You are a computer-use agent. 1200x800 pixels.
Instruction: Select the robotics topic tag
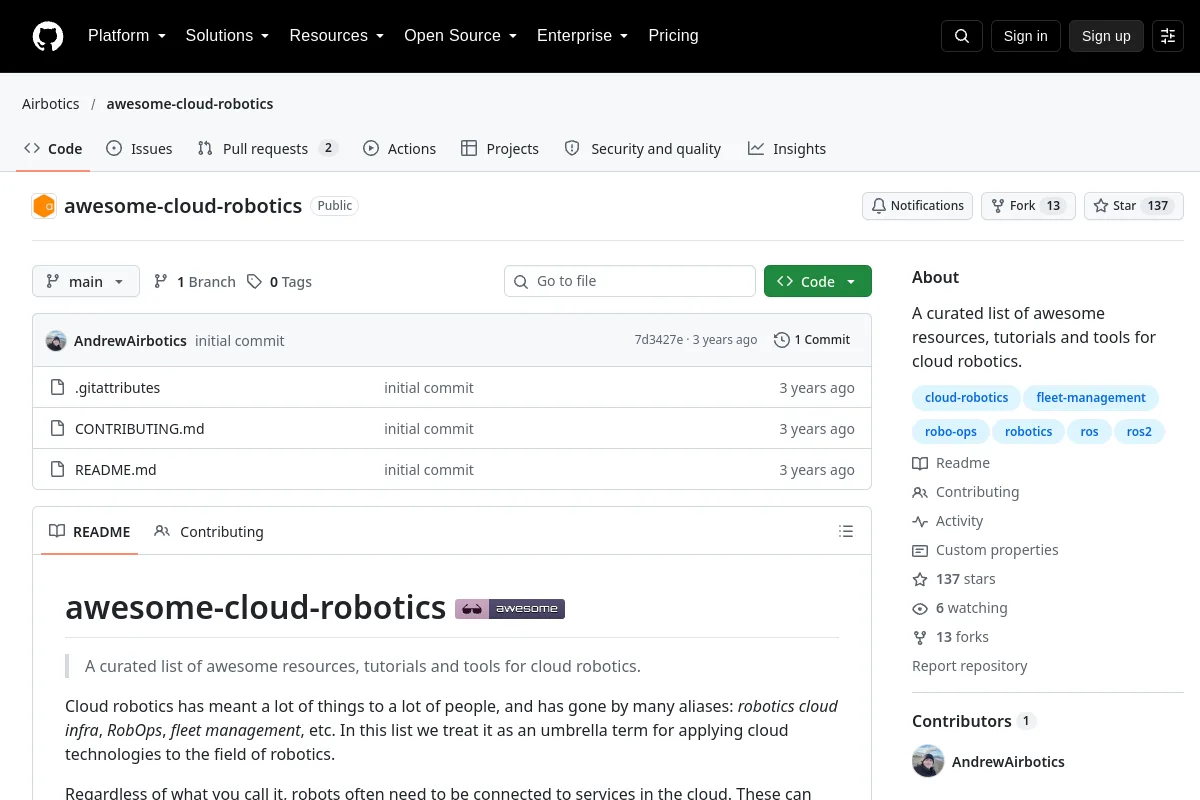click(1029, 432)
